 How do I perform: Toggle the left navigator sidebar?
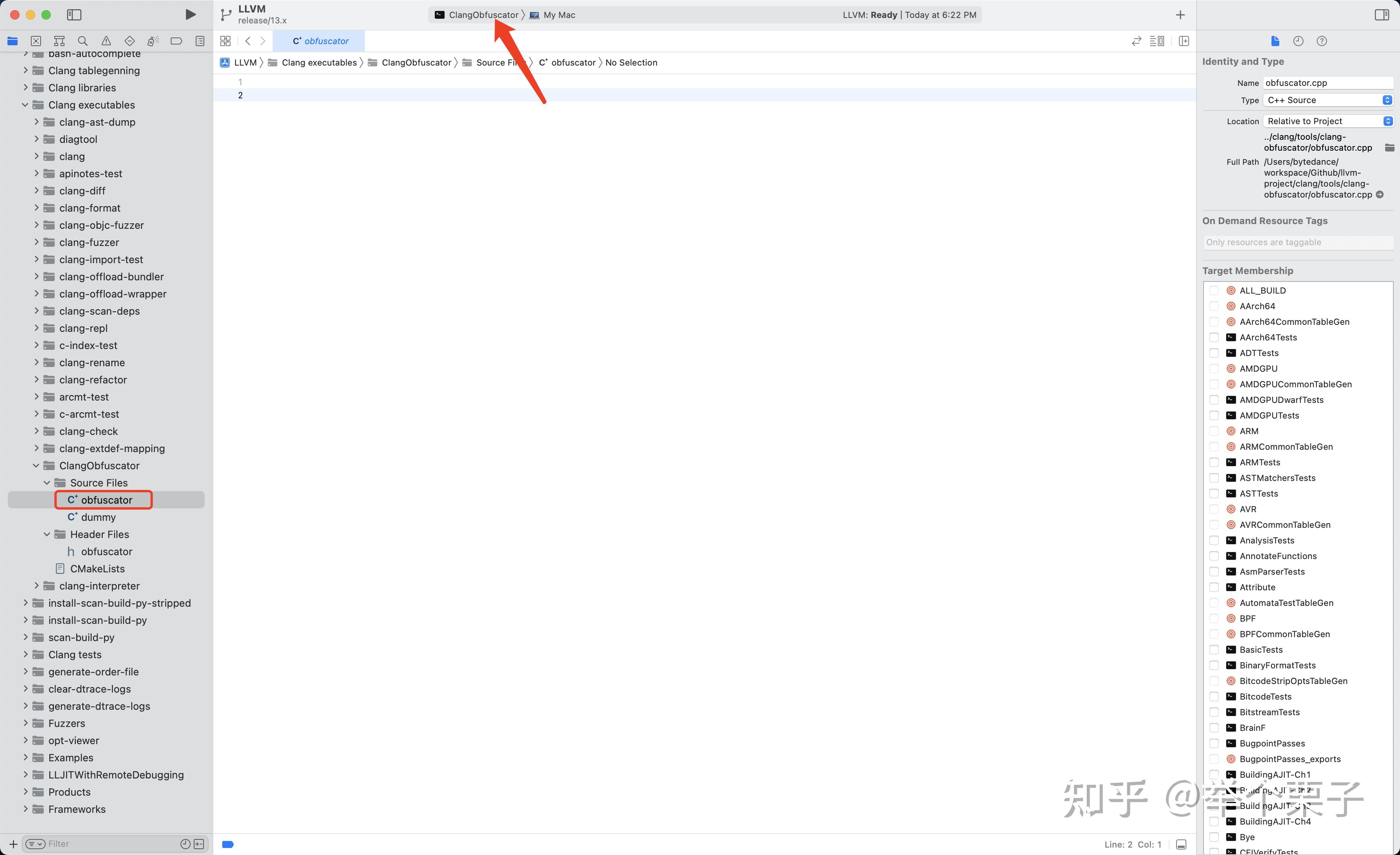coord(74,15)
